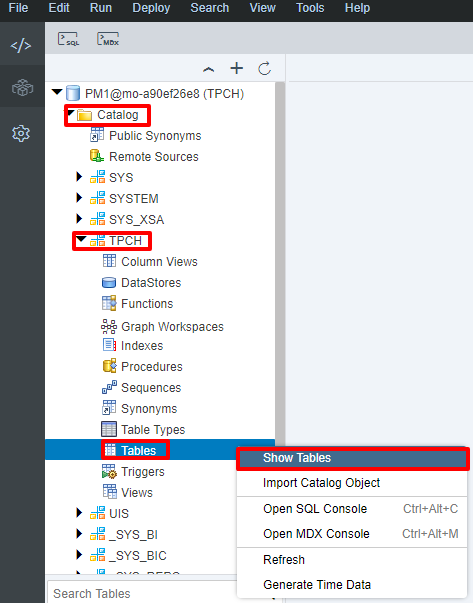473x603 pixels.
Task: Open the development view code icon
Action: point(21,45)
